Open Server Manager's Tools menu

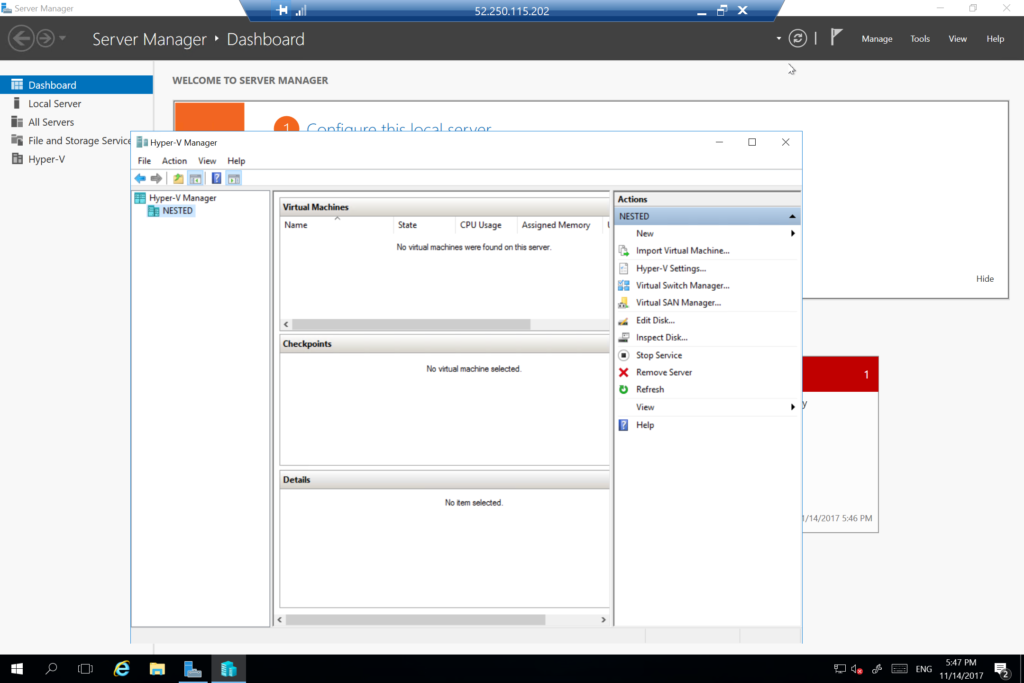(919, 38)
